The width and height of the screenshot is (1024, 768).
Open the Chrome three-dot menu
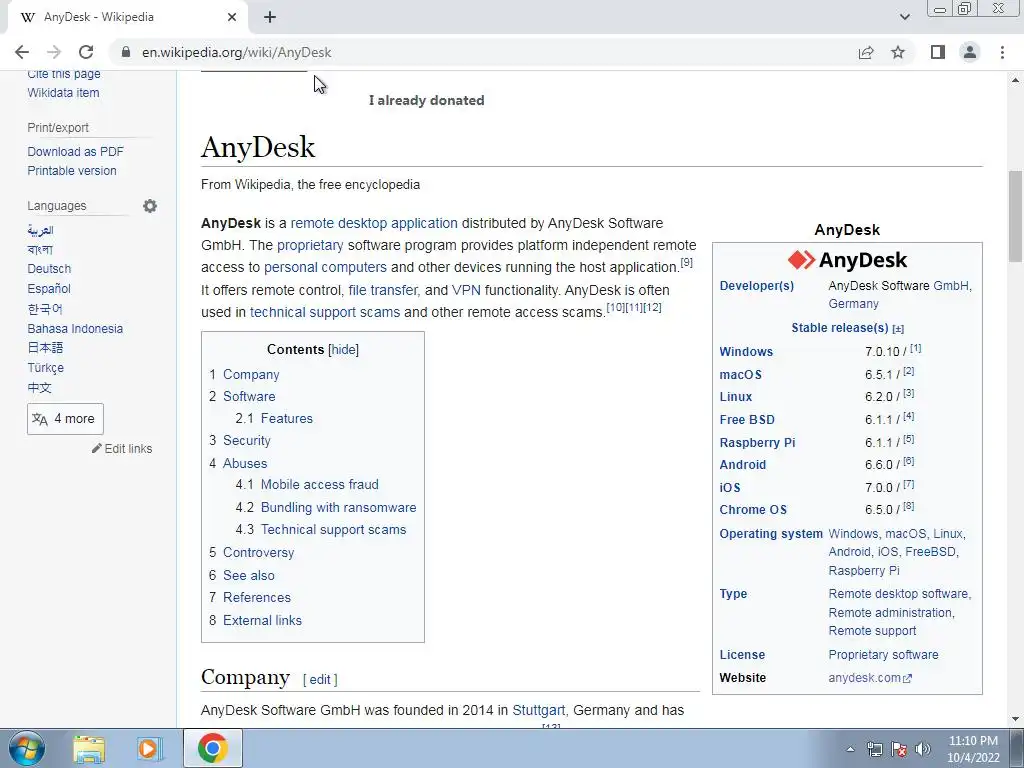pos(1002,52)
